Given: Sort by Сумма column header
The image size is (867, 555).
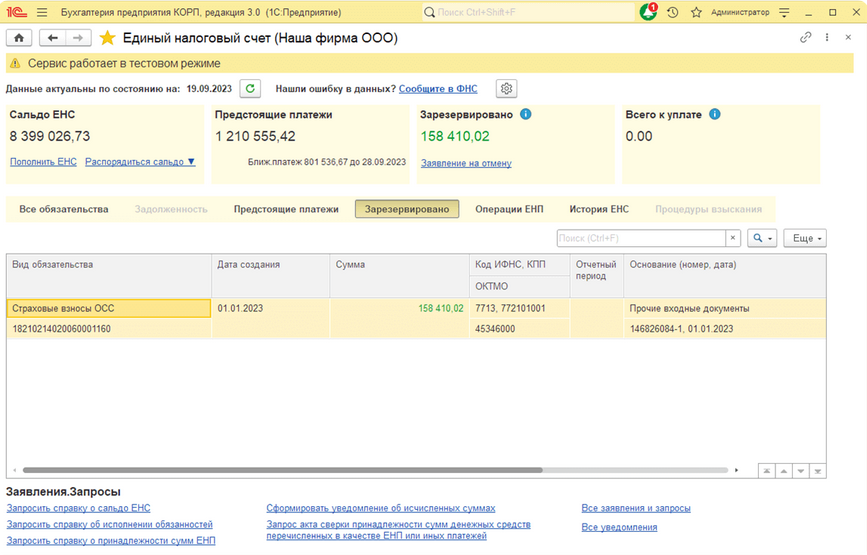Looking at the screenshot, I should [400, 275].
